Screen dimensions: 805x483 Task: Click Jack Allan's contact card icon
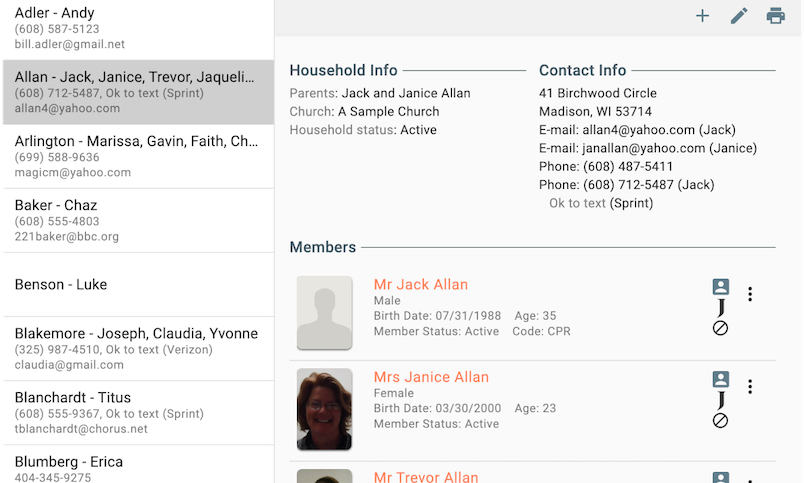(x=720, y=287)
